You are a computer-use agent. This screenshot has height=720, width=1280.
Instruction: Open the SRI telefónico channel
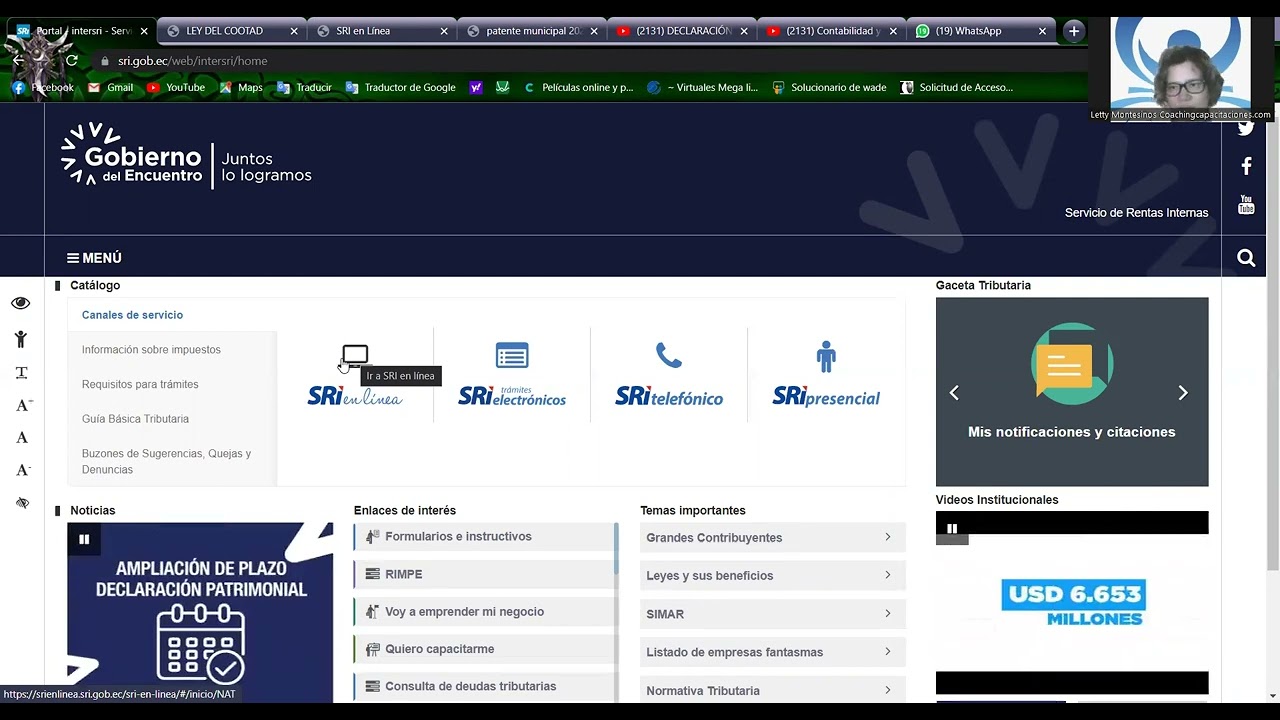pyautogui.click(x=669, y=376)
